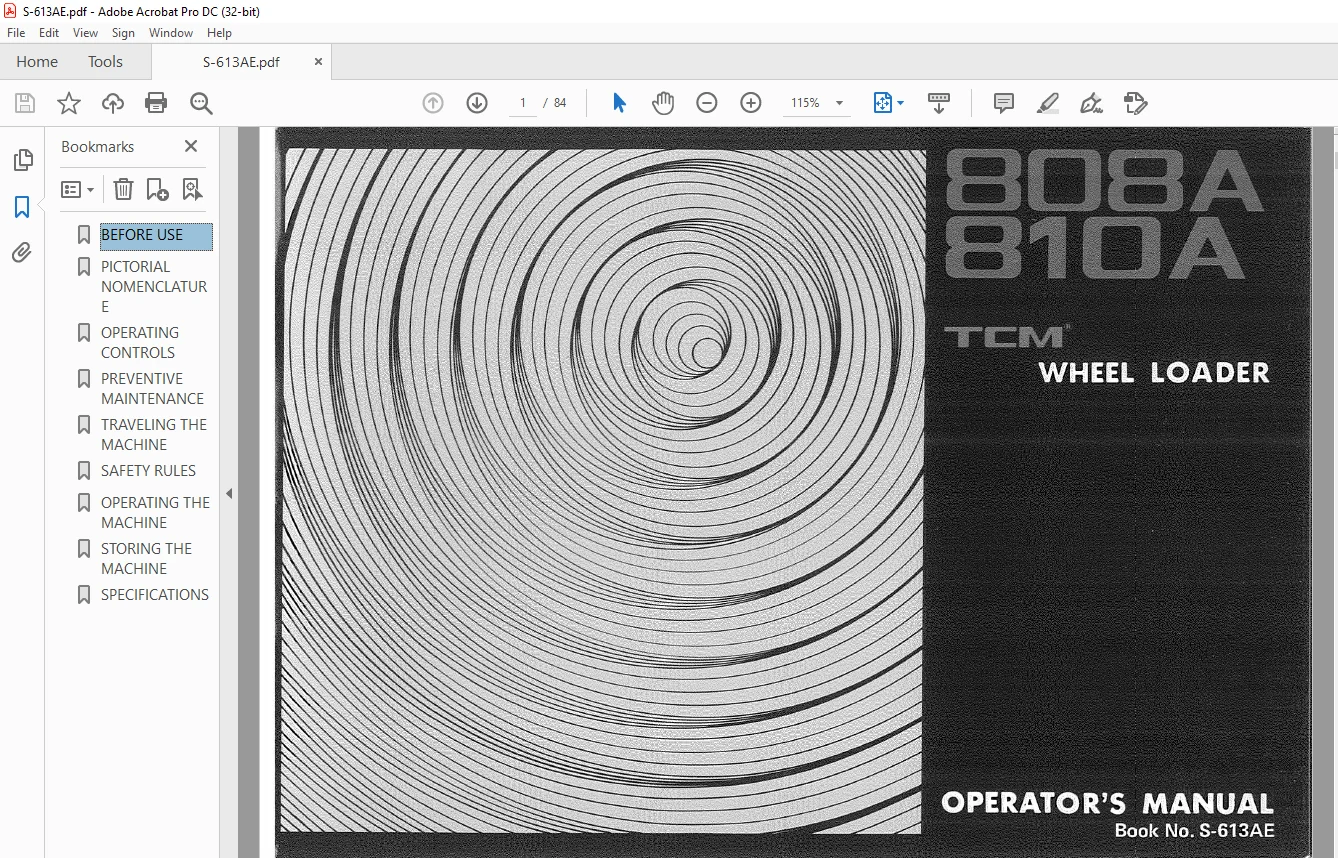The height and width of the screenshot is (858, 1338).
Task: Switch to the Home tab
Action: point(37,61)
